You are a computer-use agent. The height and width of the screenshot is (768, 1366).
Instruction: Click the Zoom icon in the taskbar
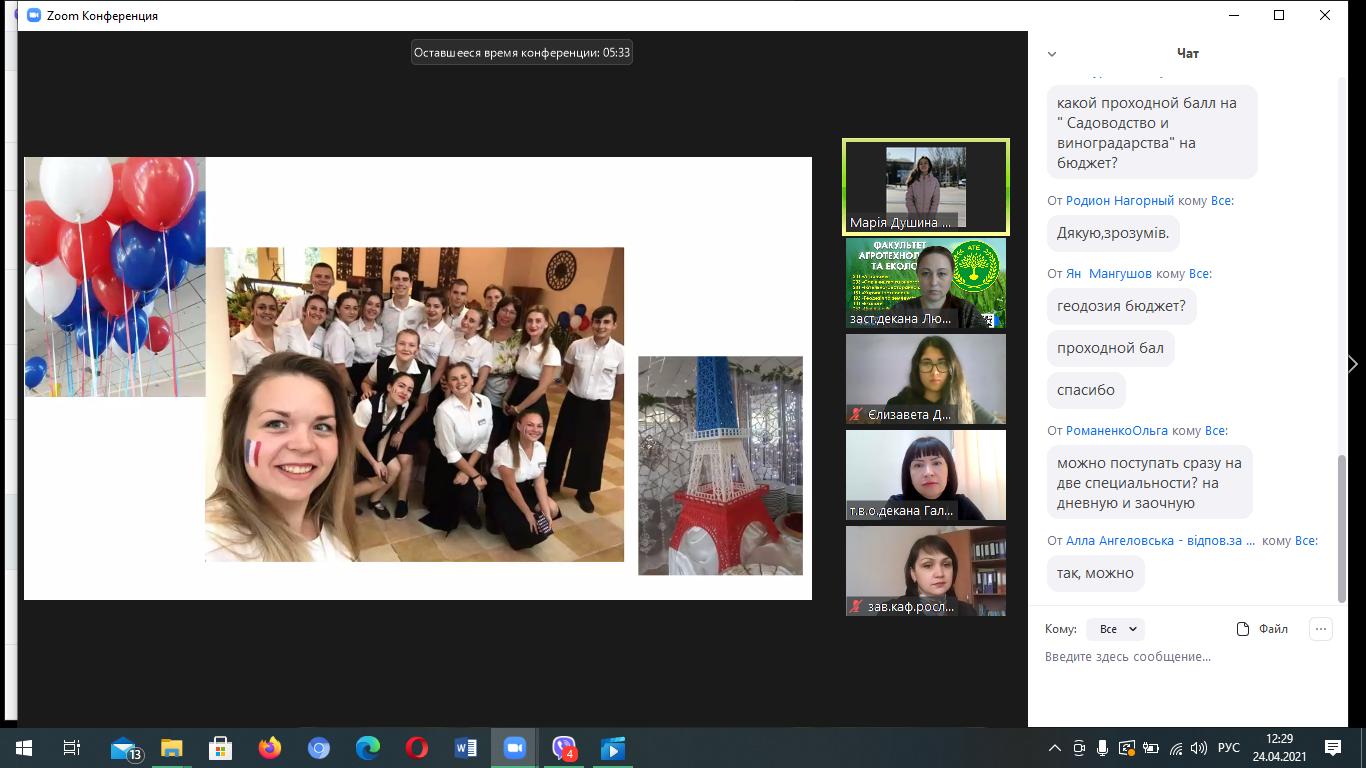tap(515, 748)
